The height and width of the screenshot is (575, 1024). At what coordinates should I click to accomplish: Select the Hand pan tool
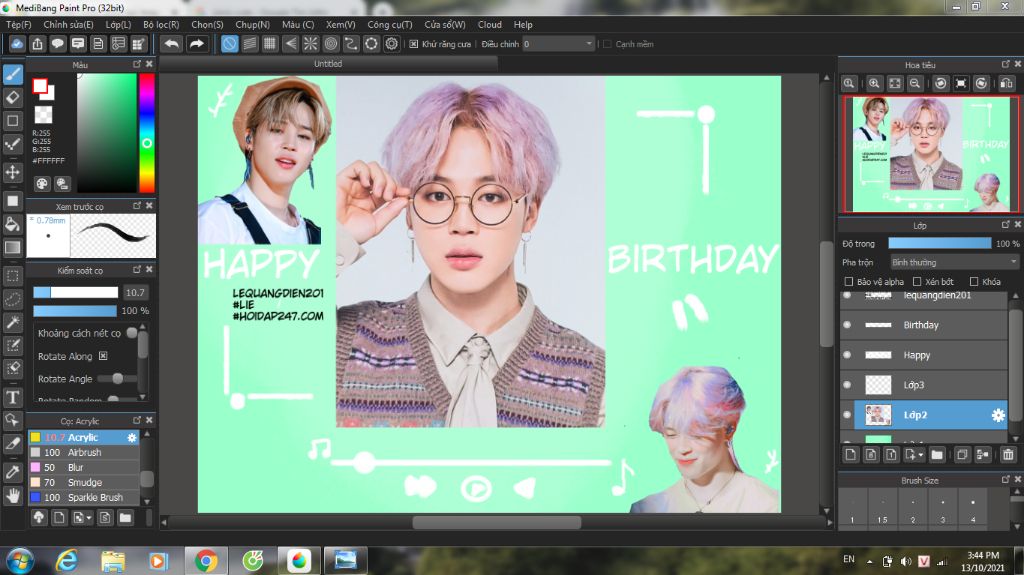(x=12, y=496)
